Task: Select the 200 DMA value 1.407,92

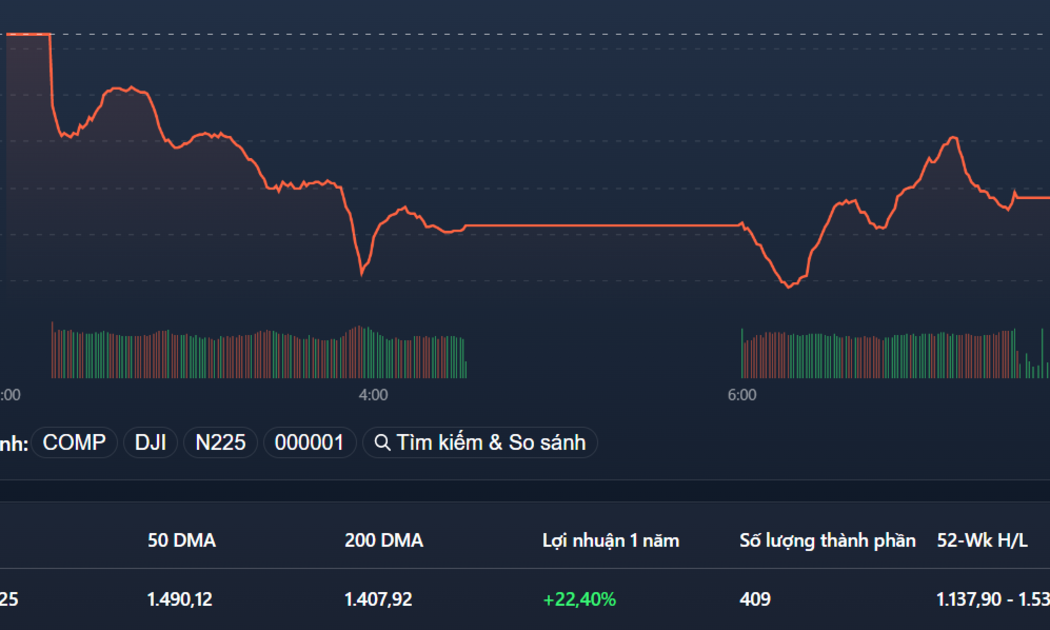Action: [378, 599]
